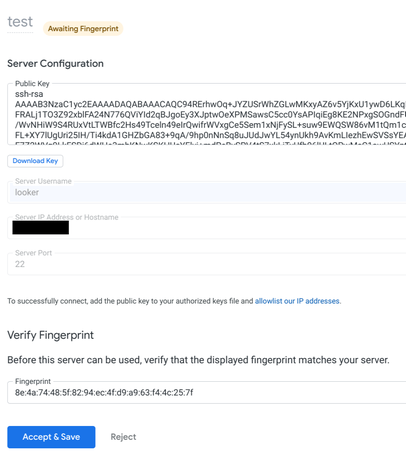This screenshot has width=406, height=461.
Task: Click the redacted black hostname box
Action: pos(41,228)
